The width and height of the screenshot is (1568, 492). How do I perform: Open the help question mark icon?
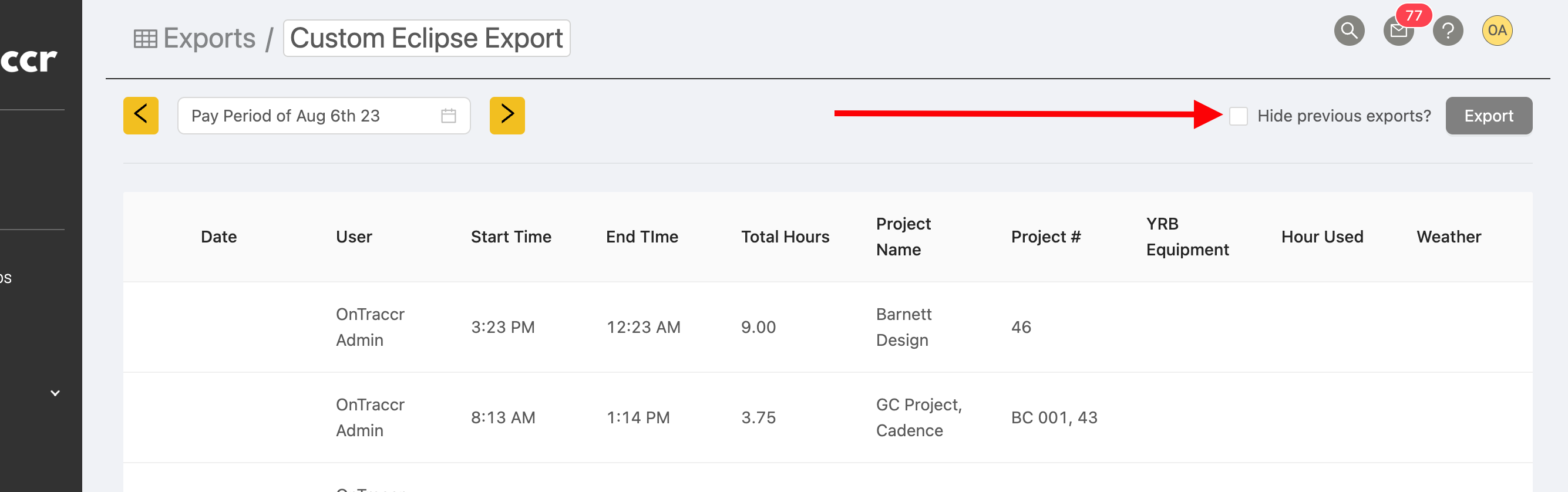click(x=1448, y=31)
